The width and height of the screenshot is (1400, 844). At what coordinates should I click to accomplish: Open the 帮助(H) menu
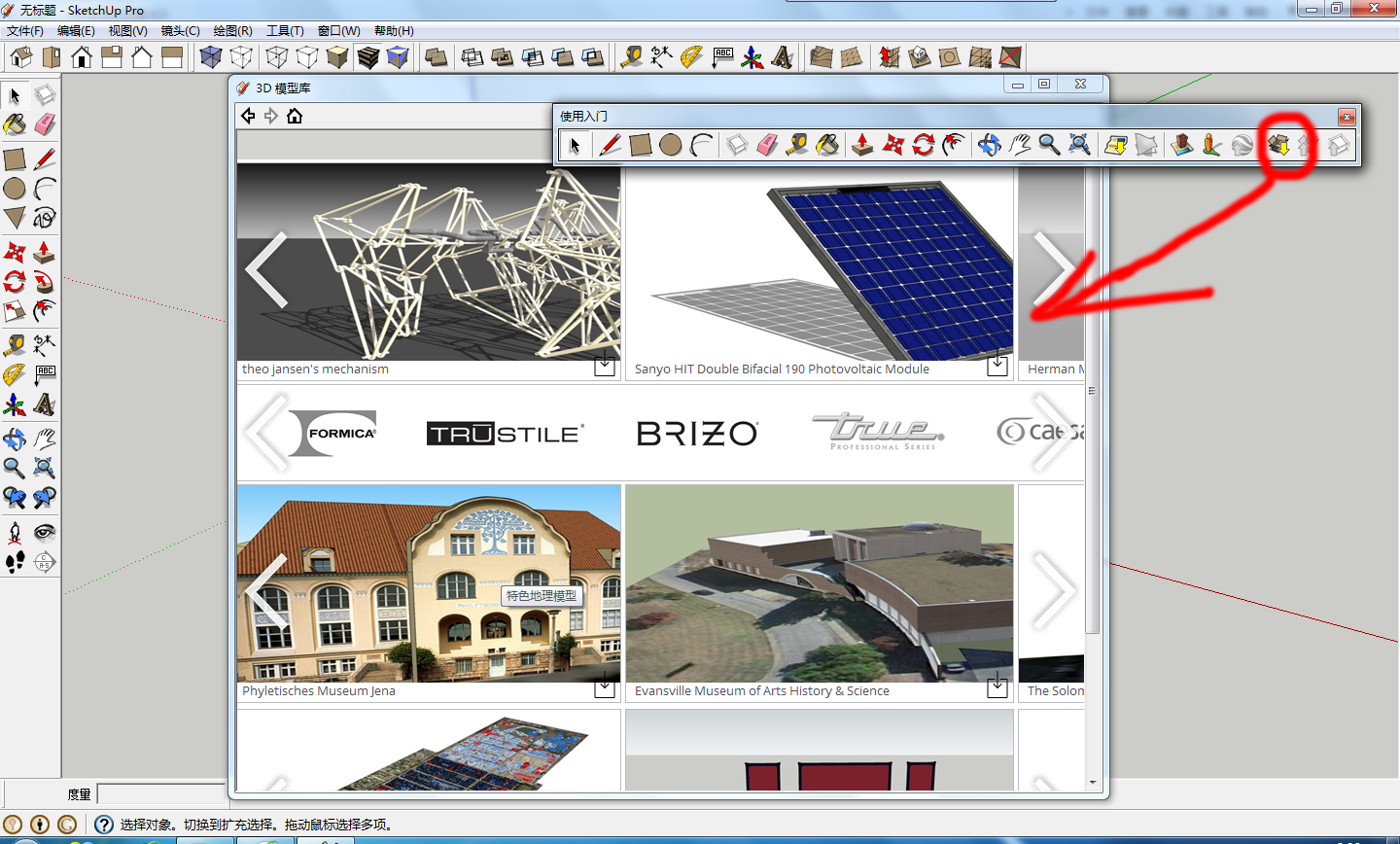[394, 31]
